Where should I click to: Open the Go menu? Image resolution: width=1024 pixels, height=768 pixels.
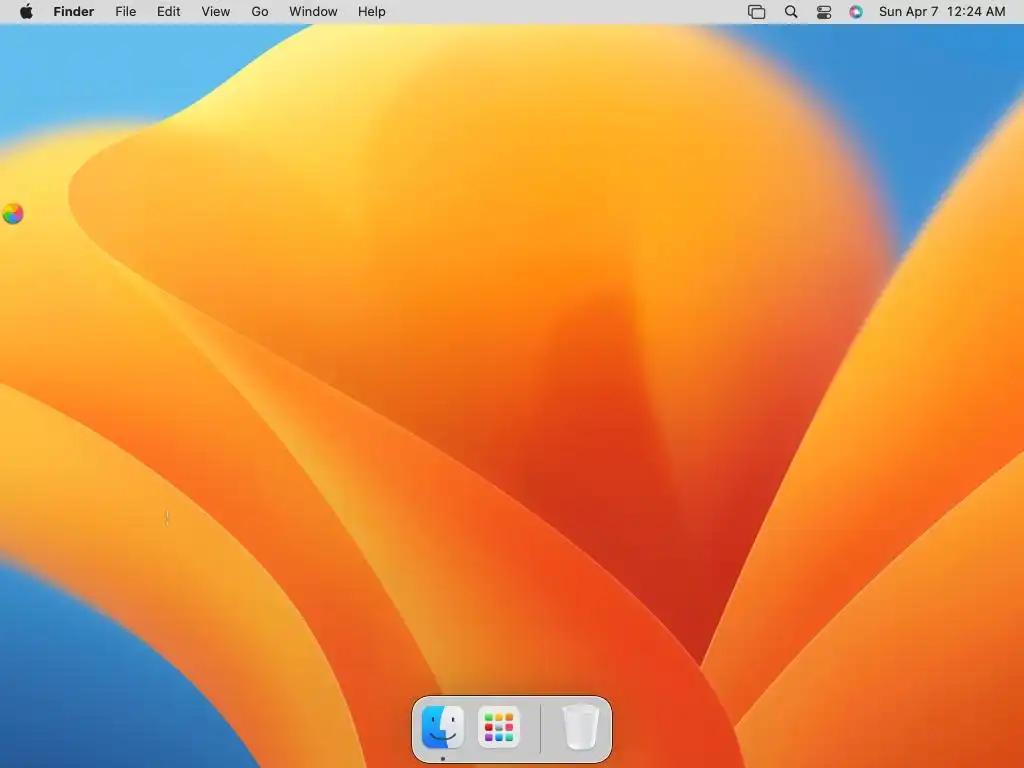(x=260, y=12)
